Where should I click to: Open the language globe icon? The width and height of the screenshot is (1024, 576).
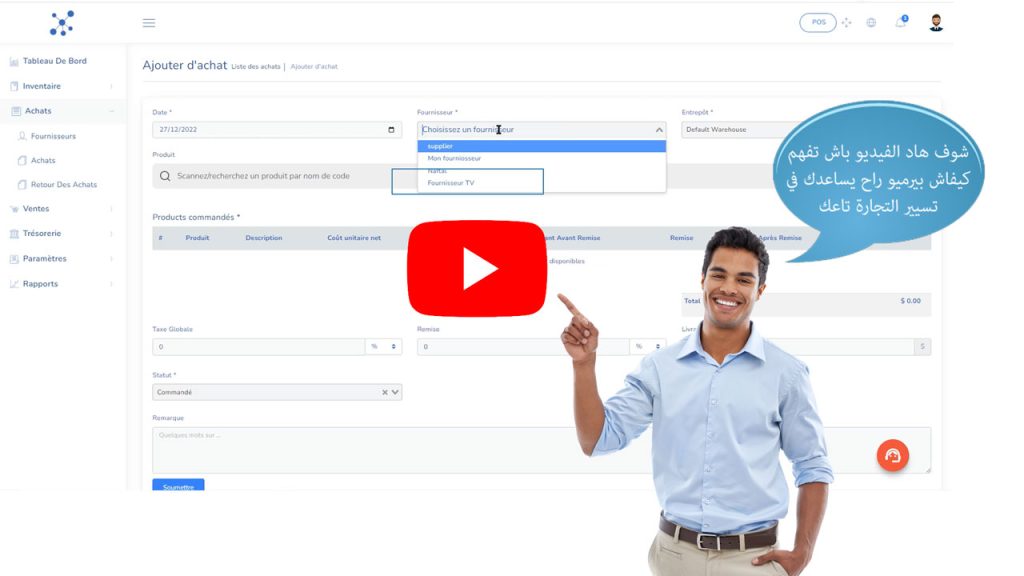871,23
